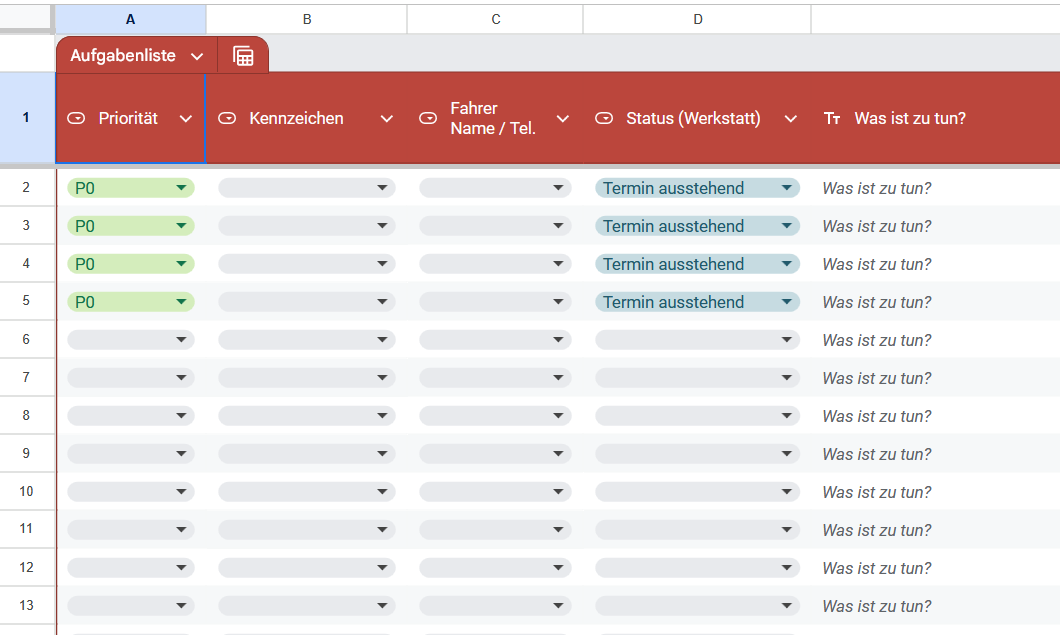Select row 13 header number

coord(26,605)
